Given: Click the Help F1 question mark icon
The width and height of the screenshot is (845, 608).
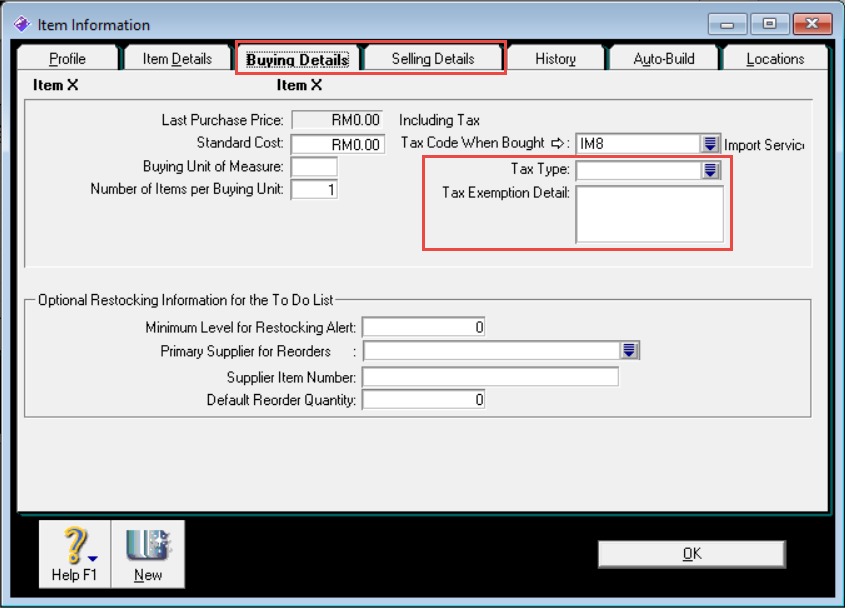Looking at the screenshot, I should coord(74,547).
